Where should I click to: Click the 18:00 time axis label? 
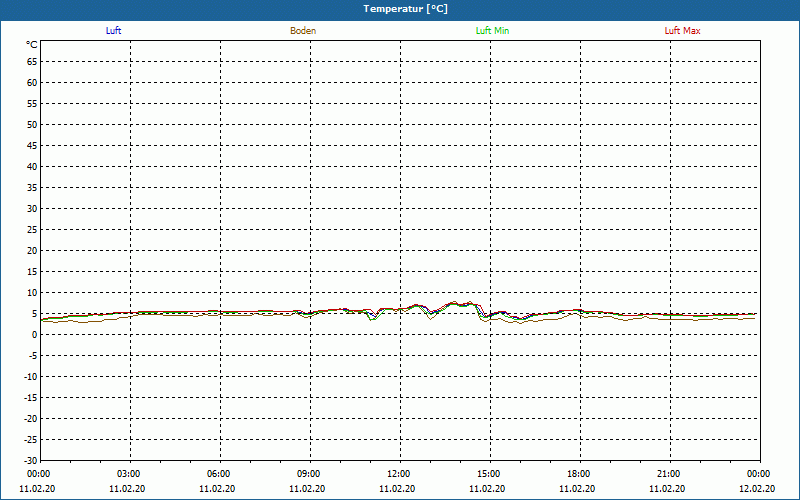(x=579, y=474)
